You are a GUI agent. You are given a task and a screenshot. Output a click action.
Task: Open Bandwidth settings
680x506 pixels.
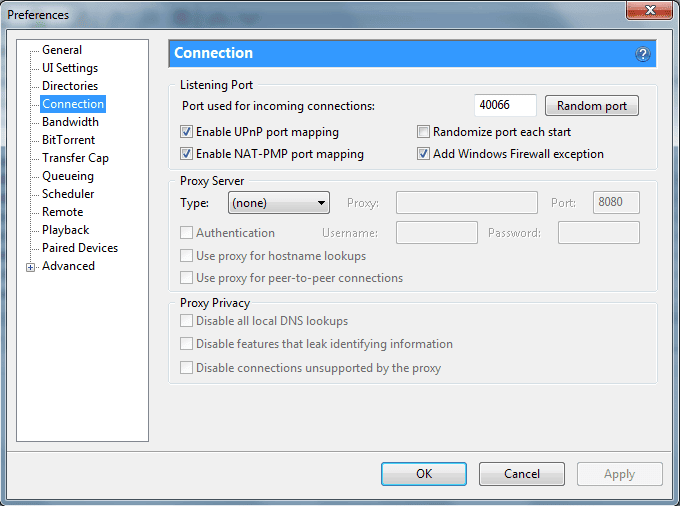coord(70,122)
